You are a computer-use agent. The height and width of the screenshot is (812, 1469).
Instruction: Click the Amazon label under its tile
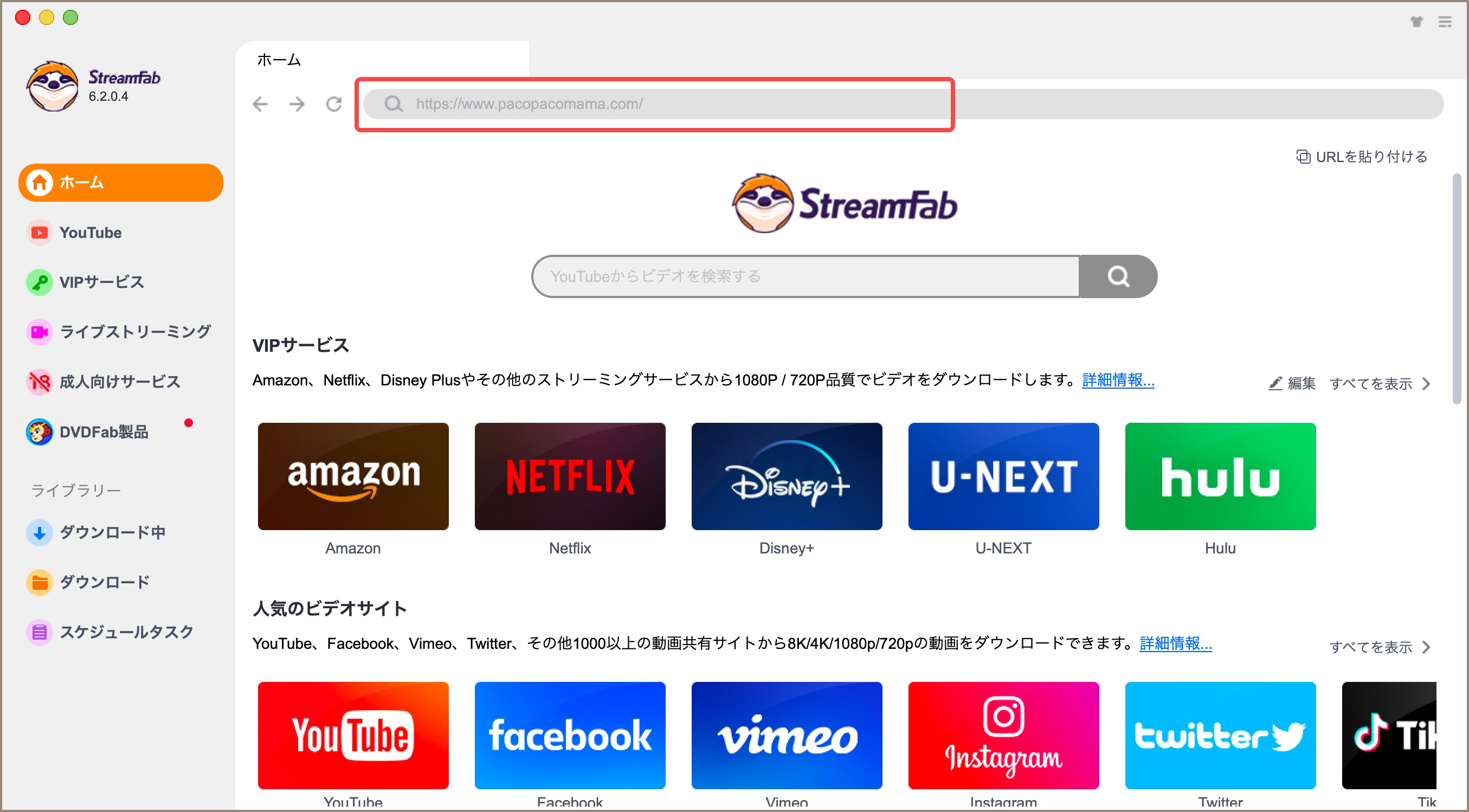tap(353, 548)
